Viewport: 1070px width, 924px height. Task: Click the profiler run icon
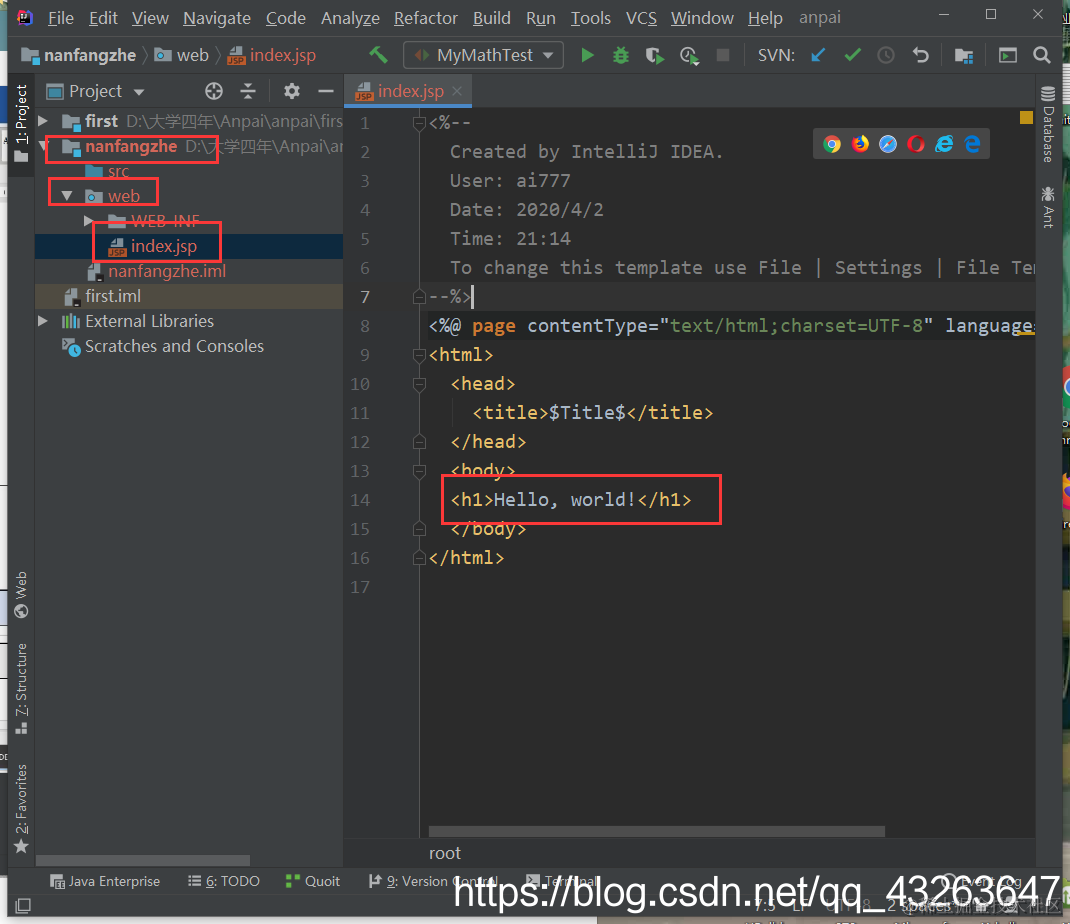[689, 55]
